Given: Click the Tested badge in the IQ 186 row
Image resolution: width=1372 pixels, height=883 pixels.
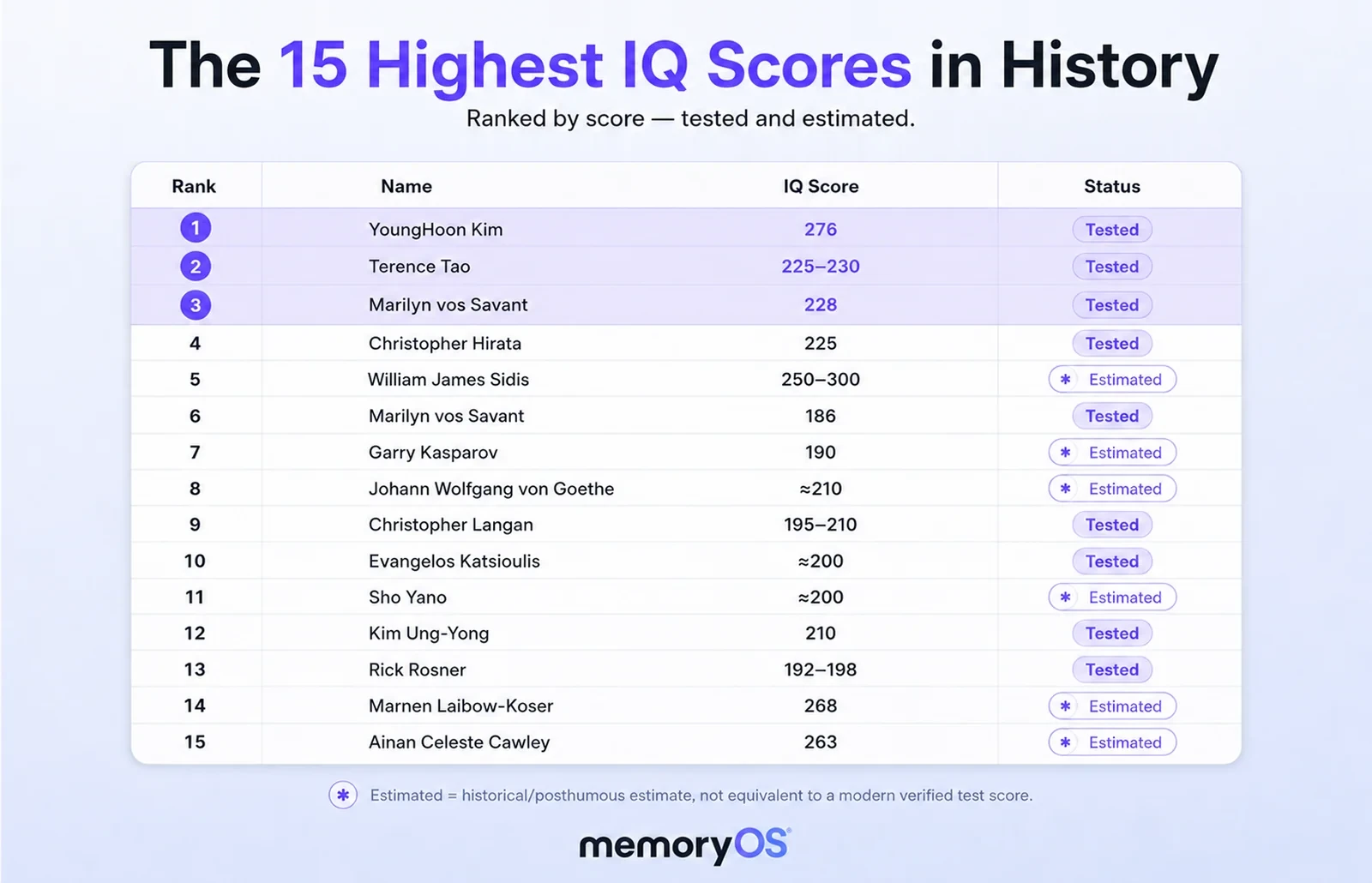Looking at the screenshot, I should click(x=1112, y=416).
